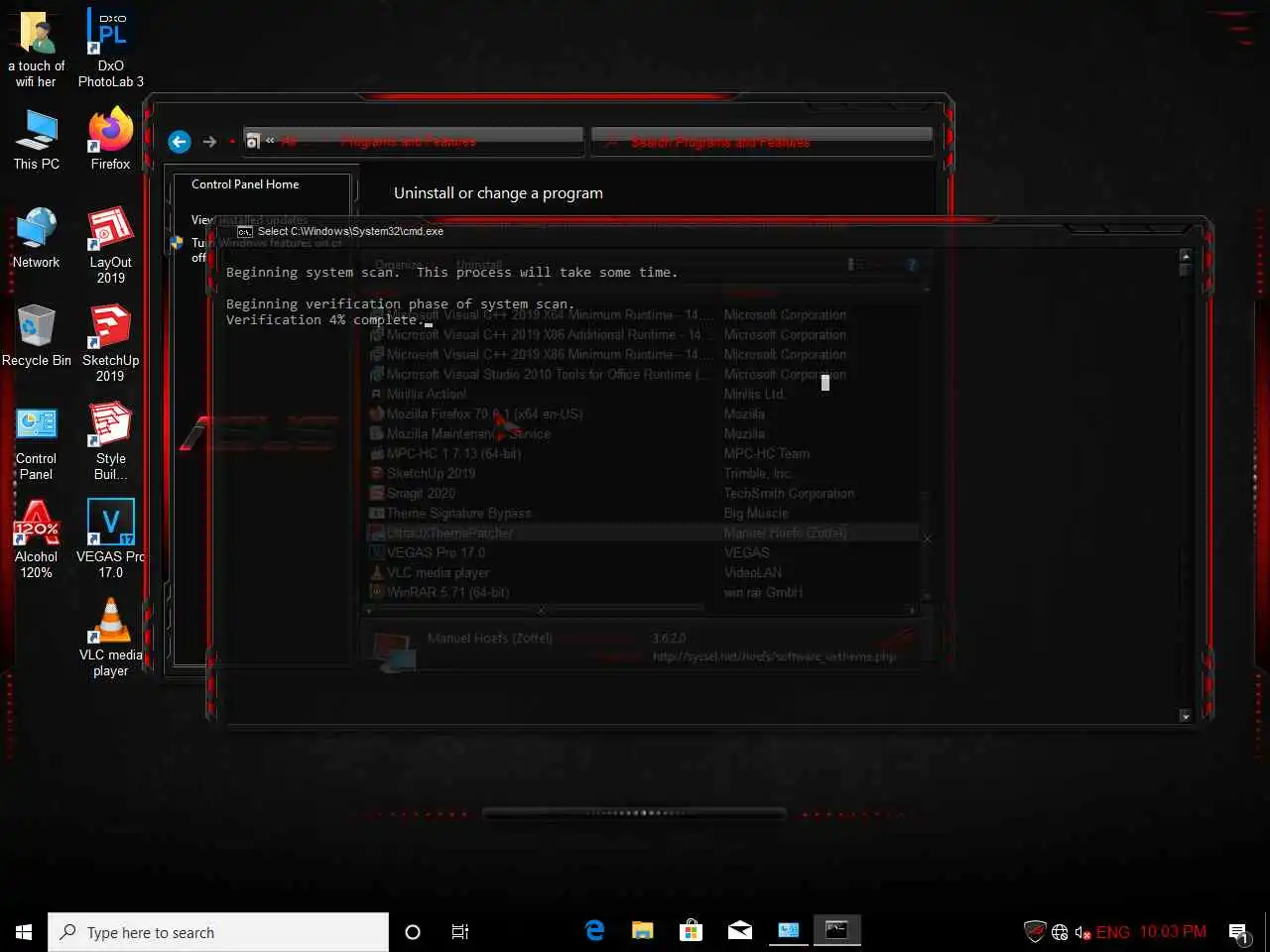Select the VEGAS Pro 17.0 desktop shortcut
Viewport: 1270px width, 952px height.
[111, 539]
